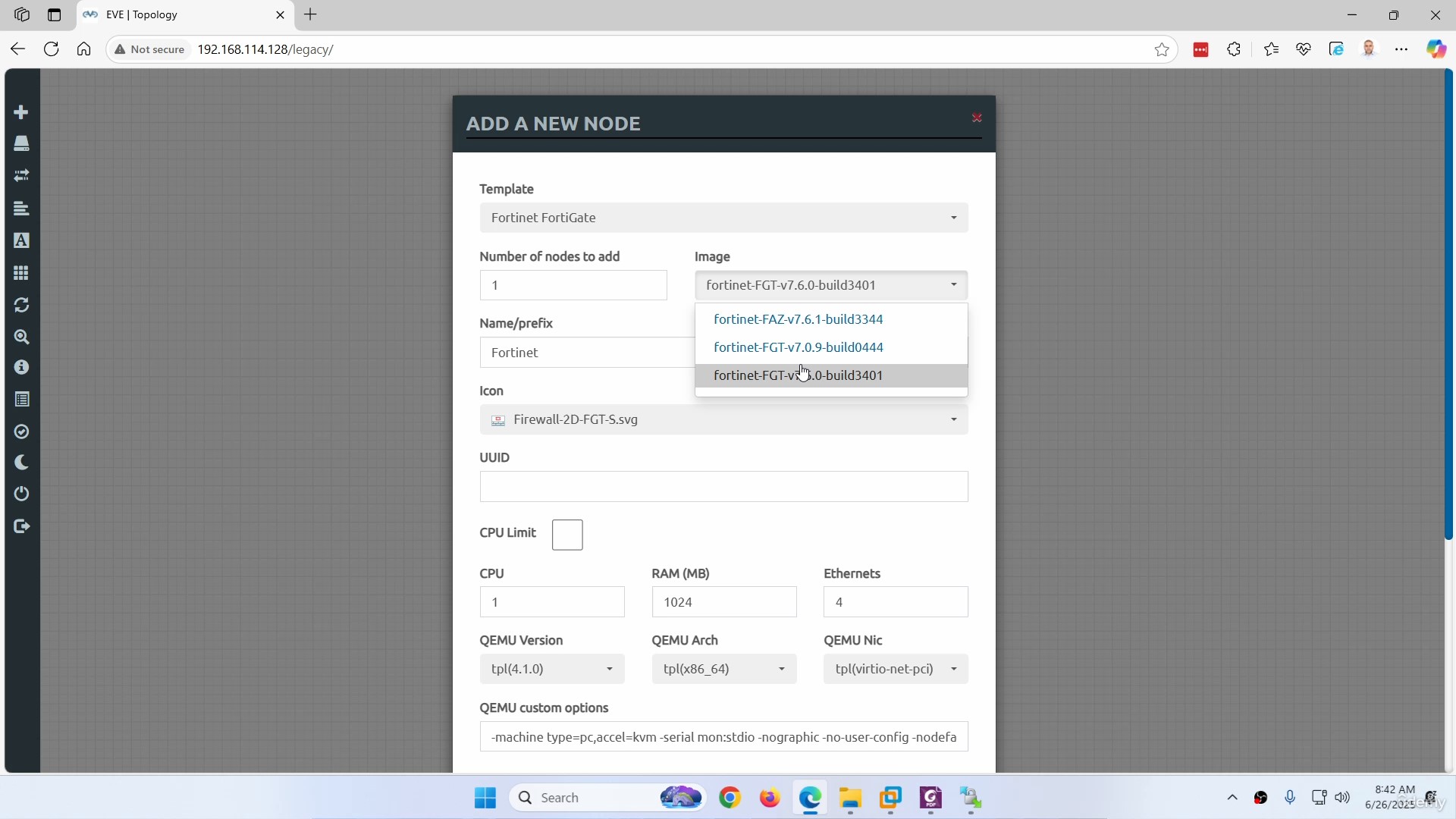Open the Networks sidebar icon
The width and height of the screenshot is (1456, 819).
21,175
